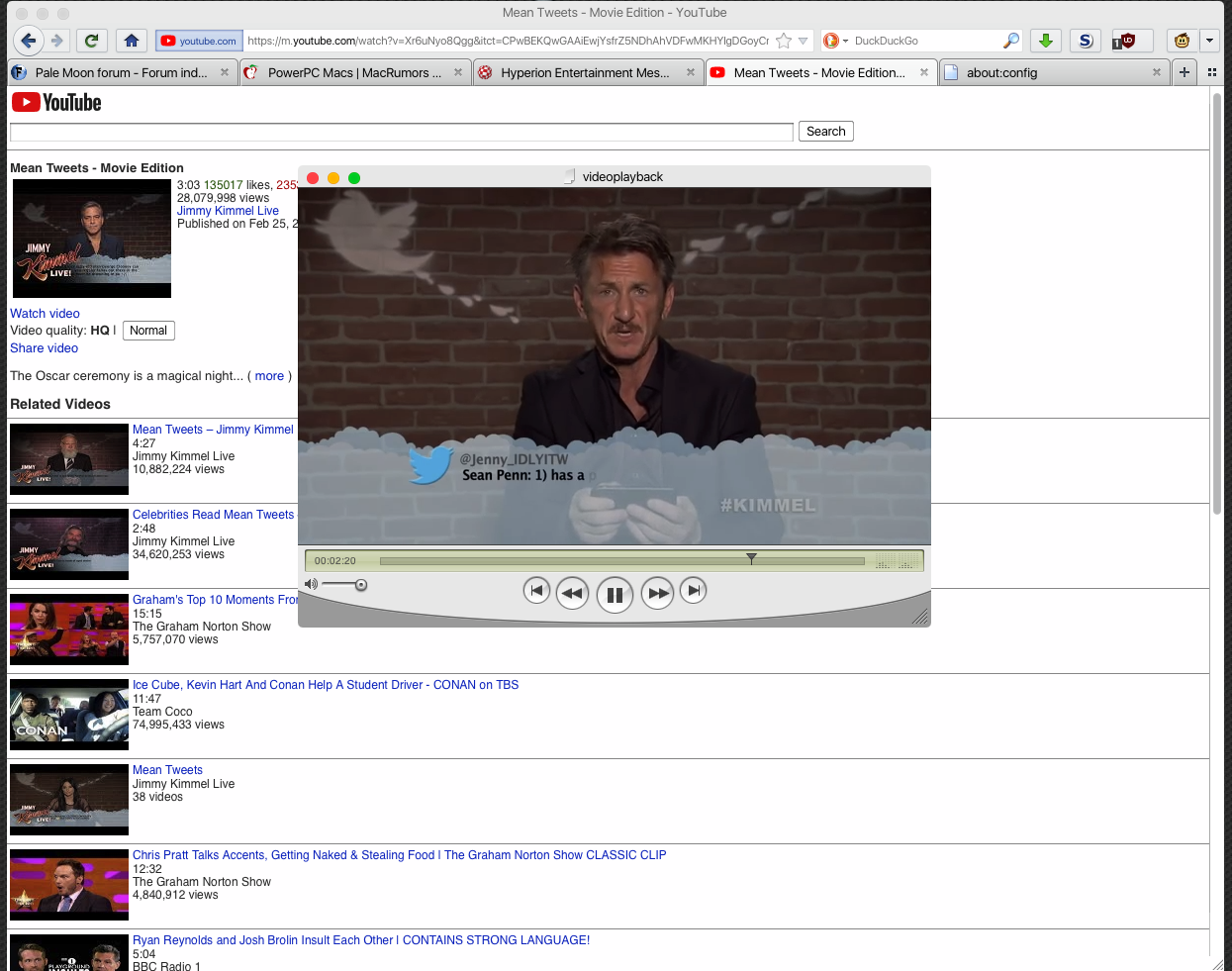Zoom the videoplayback window with green button
Viewport: 1232px width, 971px height.
[354, 178]
